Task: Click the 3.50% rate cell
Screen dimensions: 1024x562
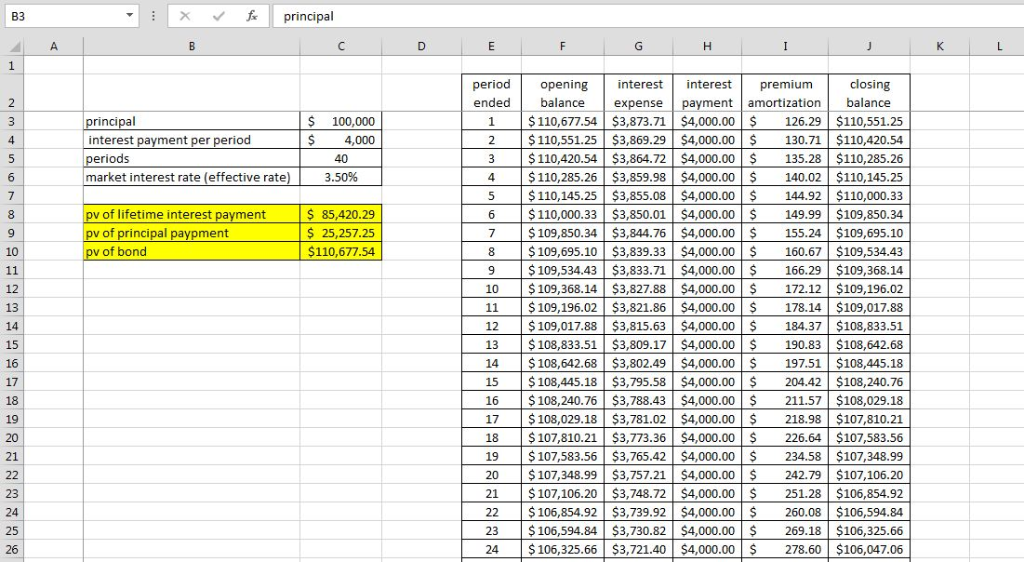Action: pos(341,177)
